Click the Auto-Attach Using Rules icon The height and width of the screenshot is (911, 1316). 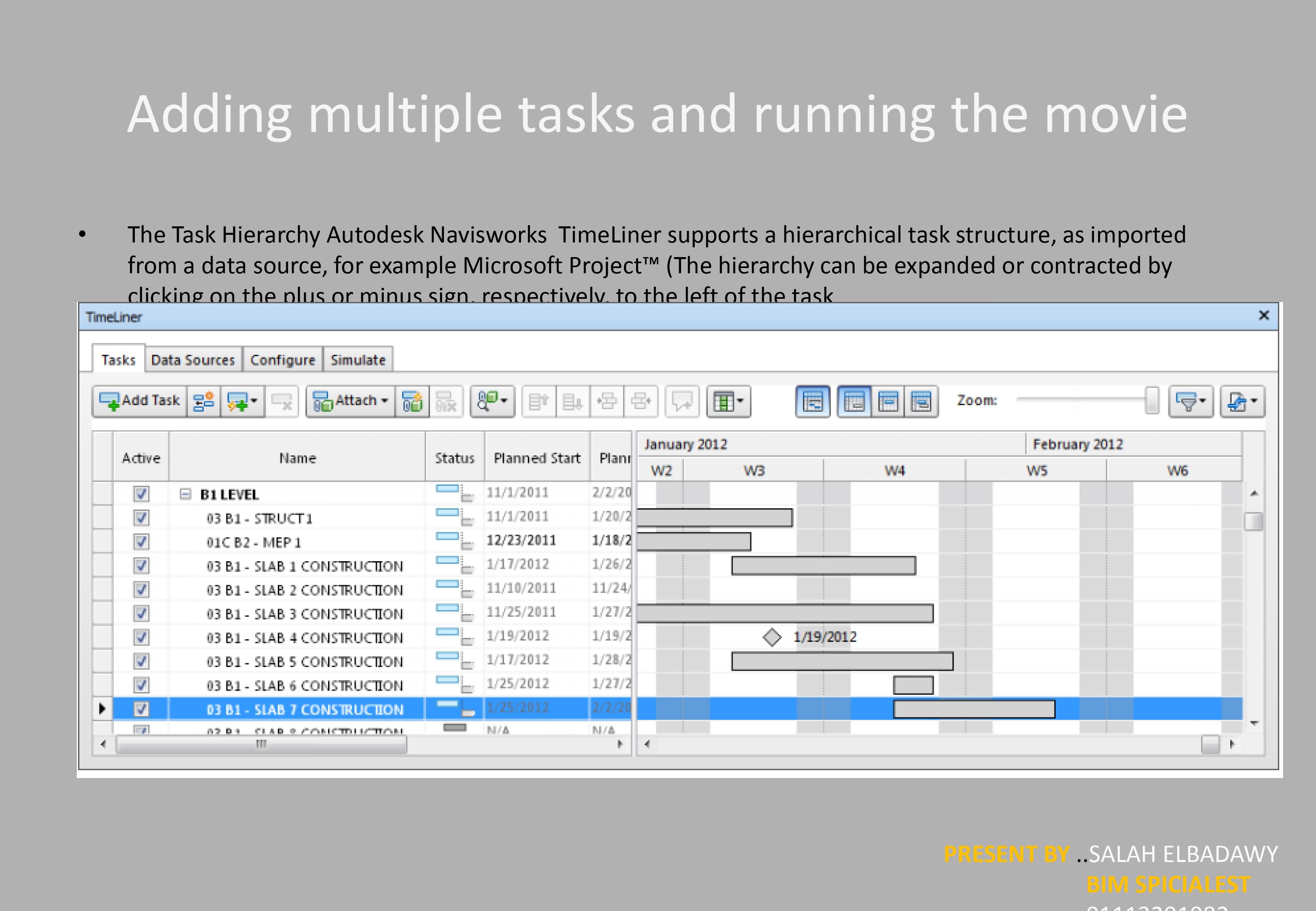coord(412,401)
